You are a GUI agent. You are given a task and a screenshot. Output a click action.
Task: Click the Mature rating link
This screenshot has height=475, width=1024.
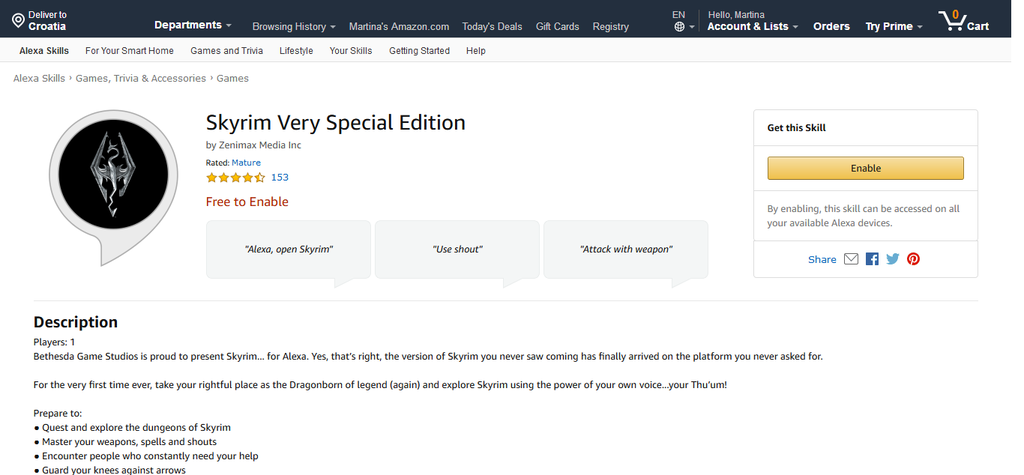point(246,162)
